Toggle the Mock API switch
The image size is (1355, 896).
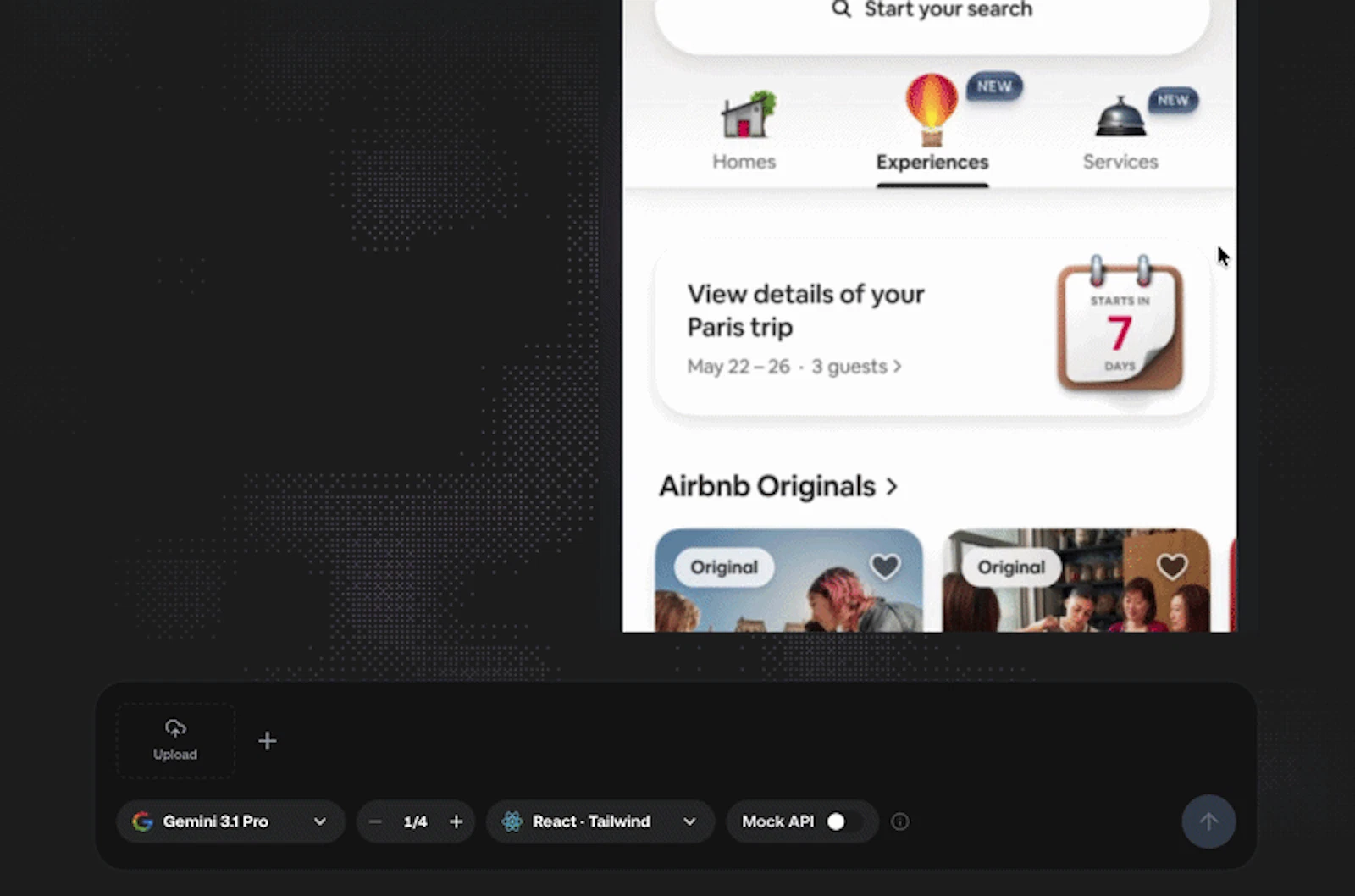844,821
